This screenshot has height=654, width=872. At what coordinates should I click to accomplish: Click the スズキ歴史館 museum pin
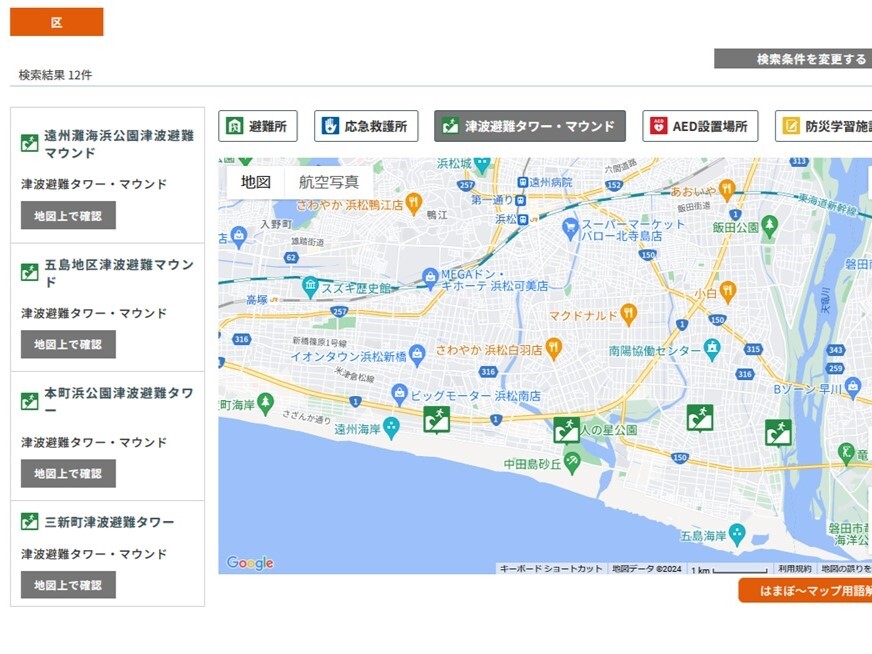[310, 287]
